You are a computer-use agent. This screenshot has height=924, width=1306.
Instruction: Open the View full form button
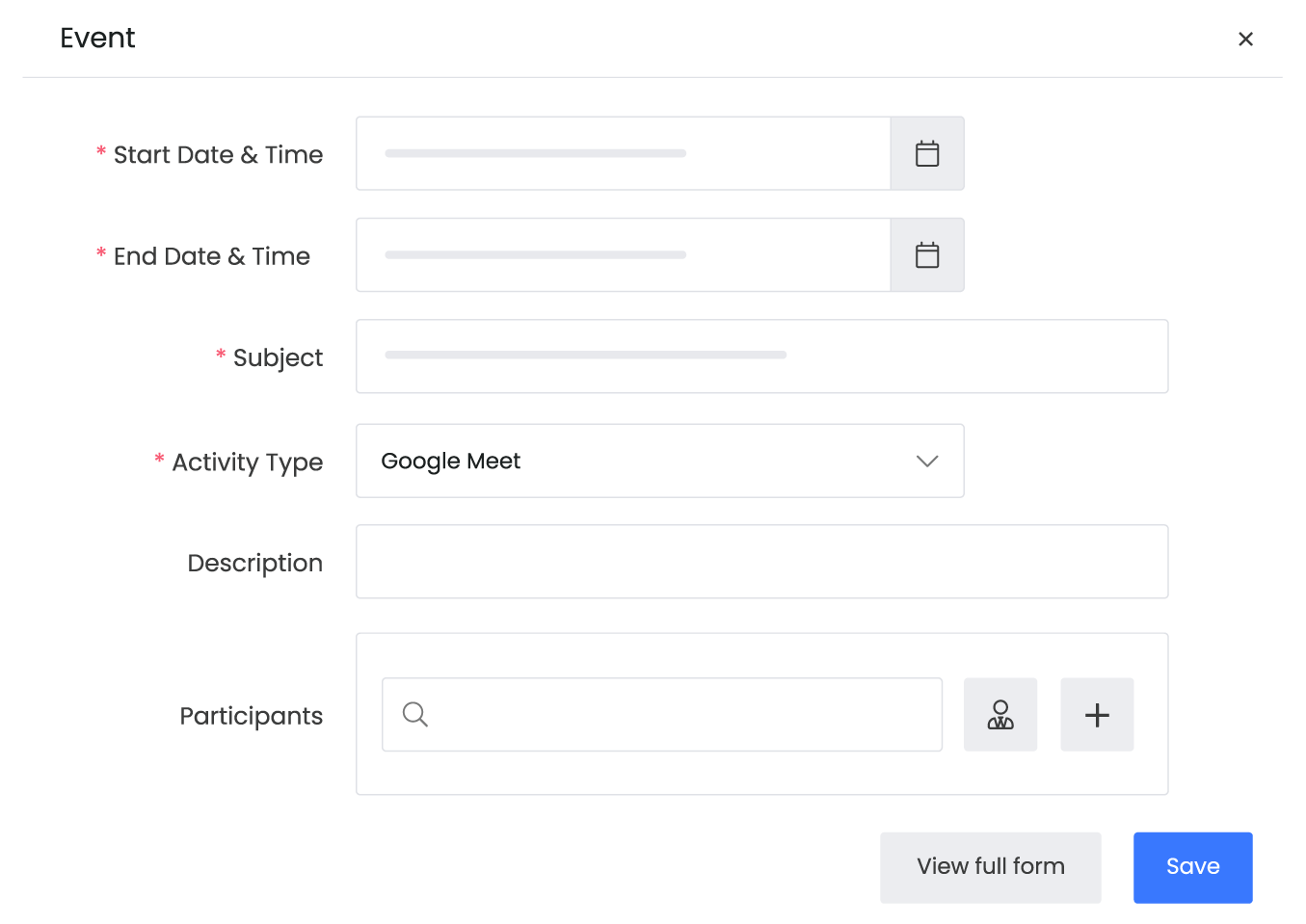990,867
